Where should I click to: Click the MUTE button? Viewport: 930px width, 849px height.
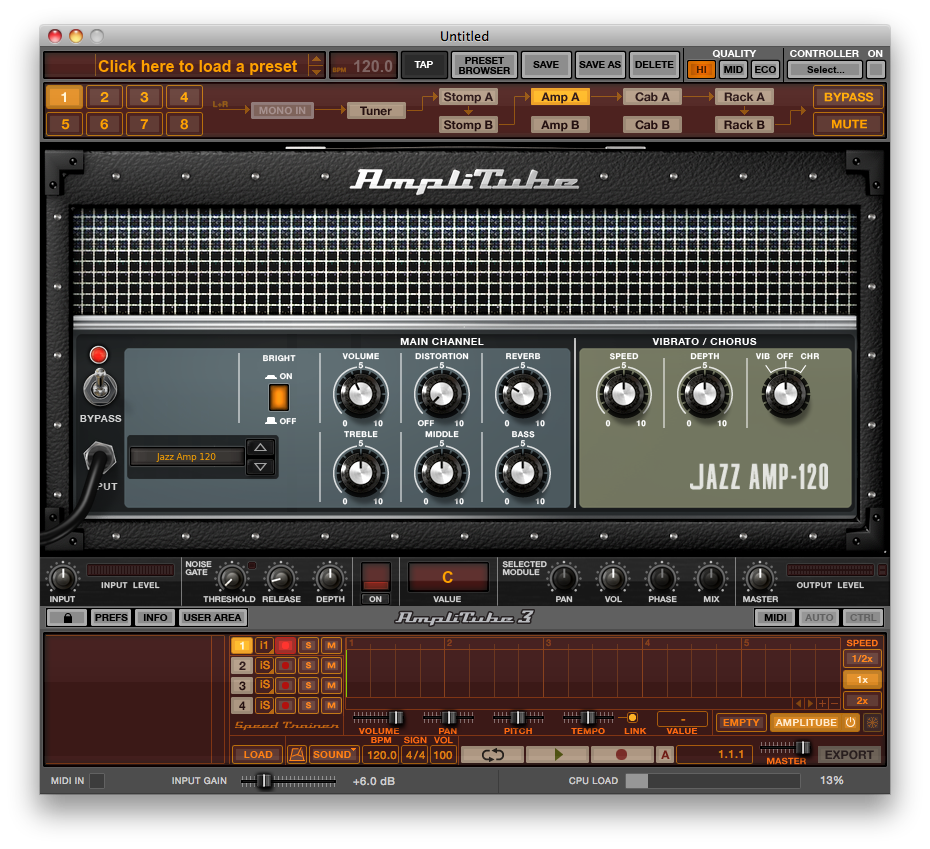(848, 124)
